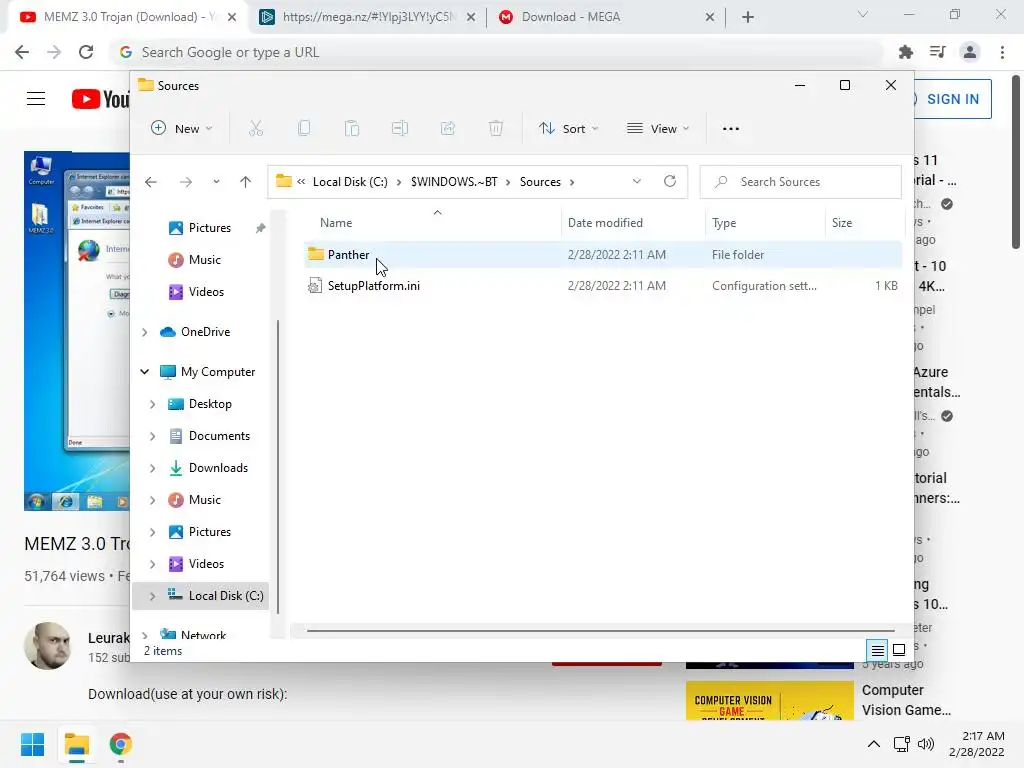Select Videos under My Computer
This screenshot has width=1024, height=768.
206,564
